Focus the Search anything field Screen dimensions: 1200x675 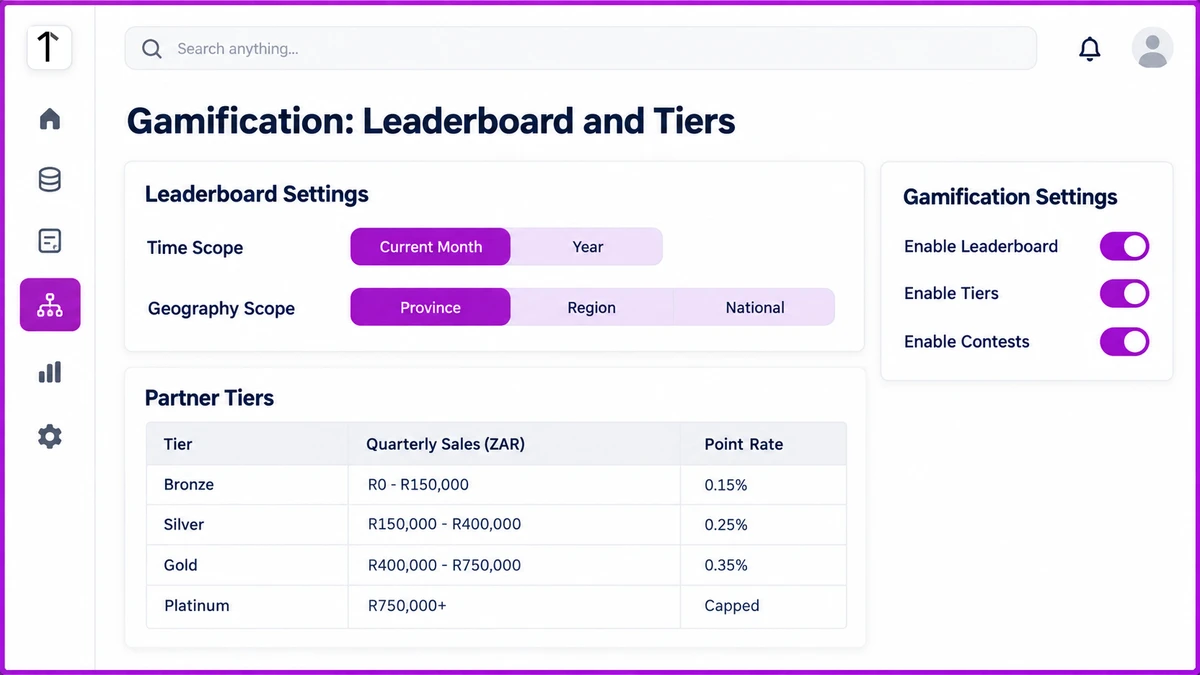(x=580, y=48)
